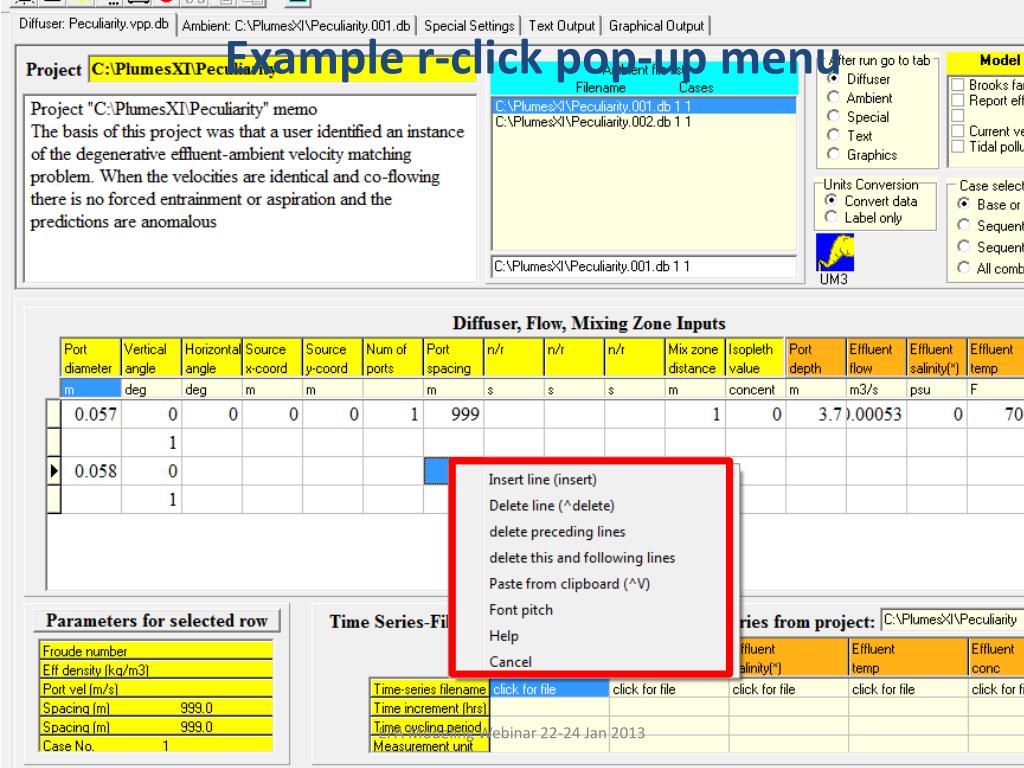The image size is (1024, 768).
Task: Click the 'concent' unit cell
Action: tap(755, 389)
